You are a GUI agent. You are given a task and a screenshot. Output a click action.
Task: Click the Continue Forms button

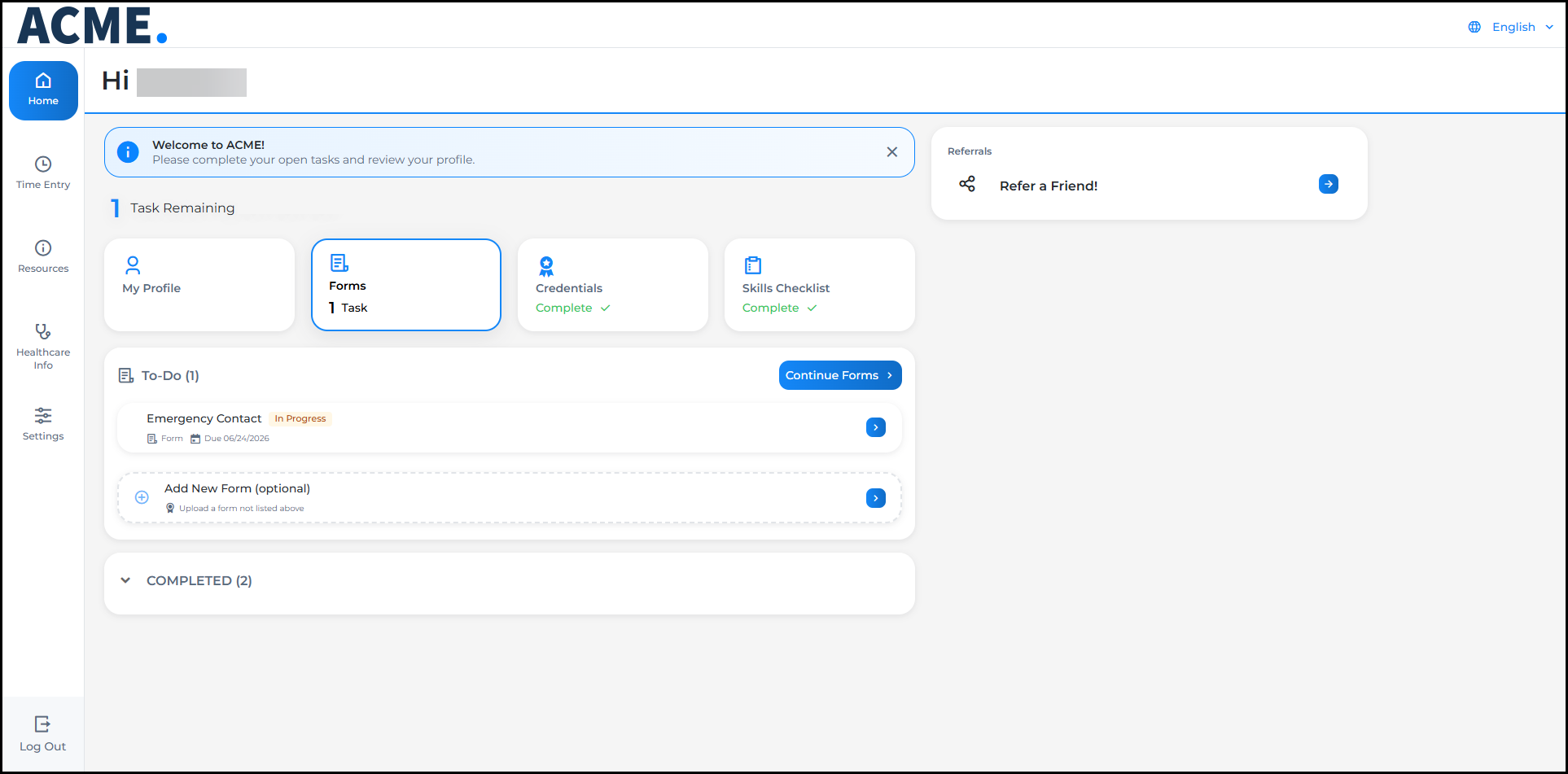point(840,375)
